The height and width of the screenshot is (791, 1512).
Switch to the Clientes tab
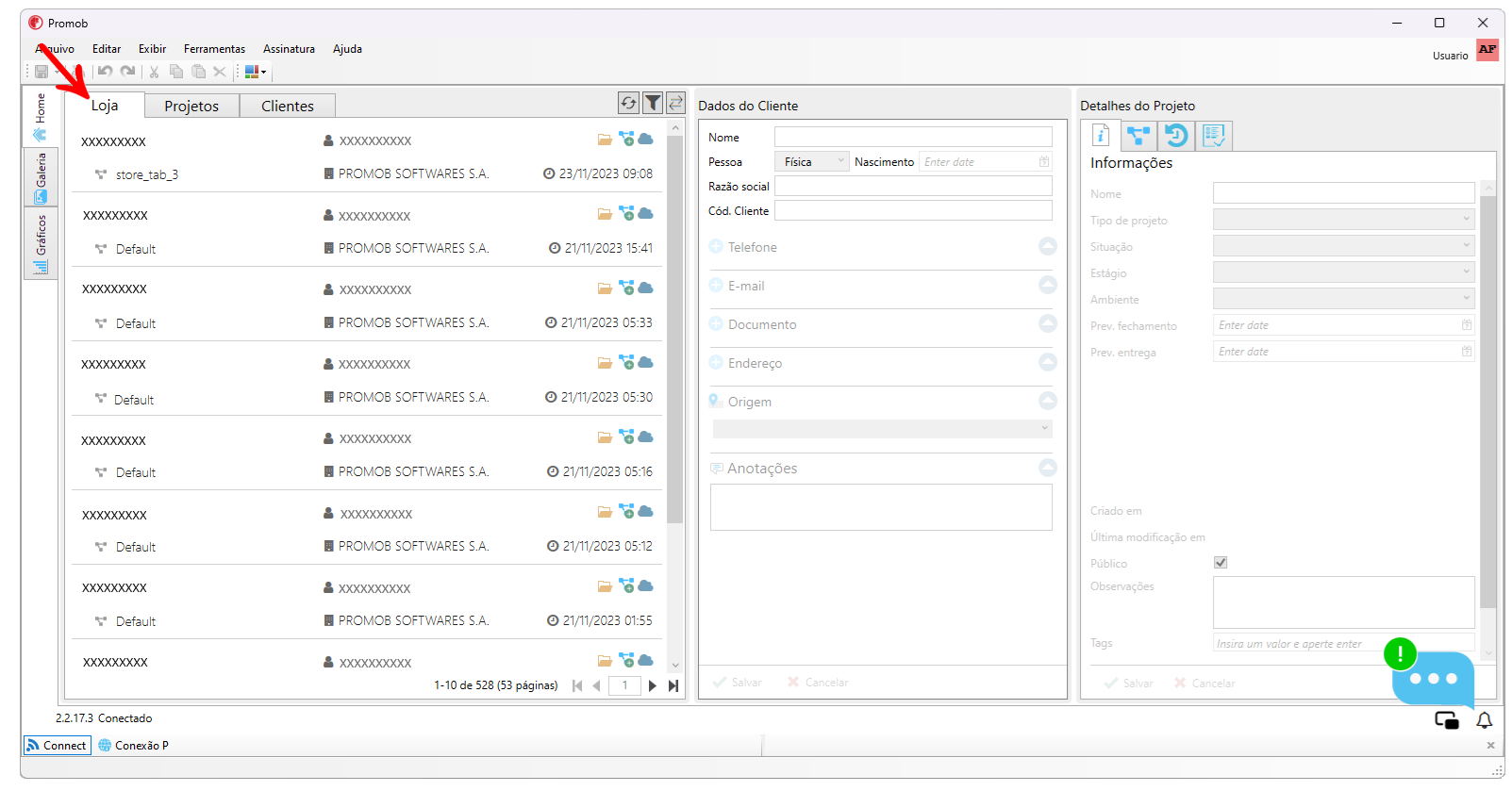288,106
